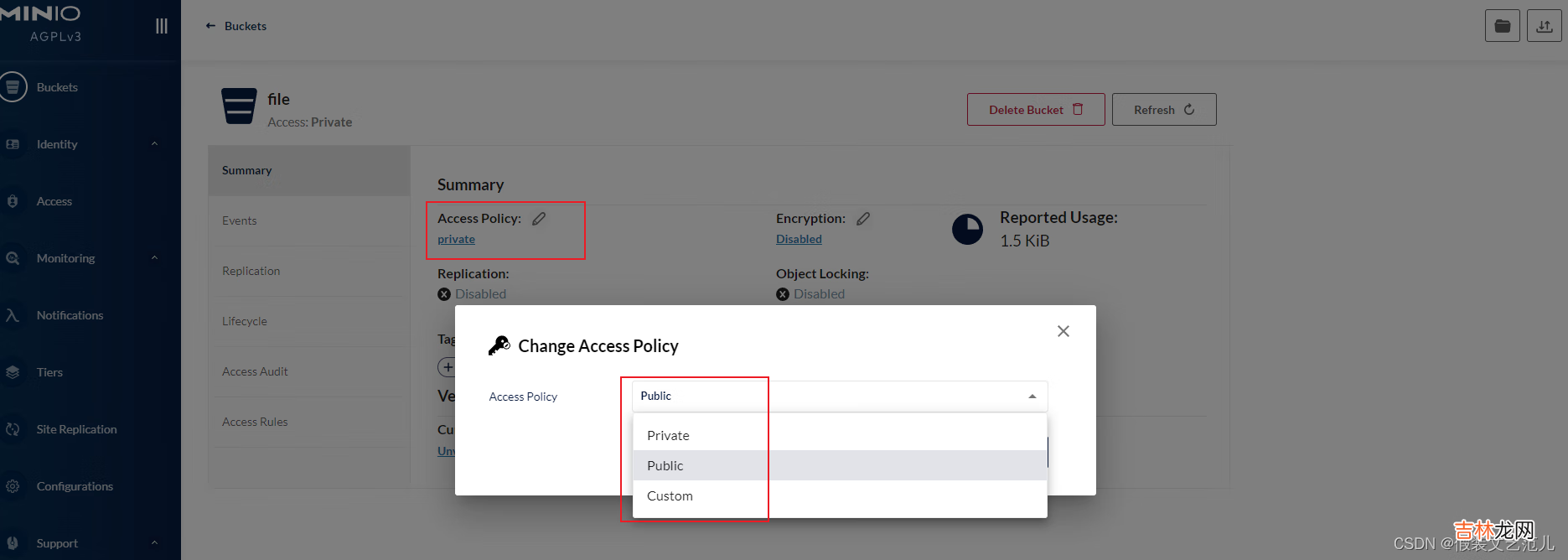
Task: Open Buckets in the left sidebar
Action: (57, 87)
